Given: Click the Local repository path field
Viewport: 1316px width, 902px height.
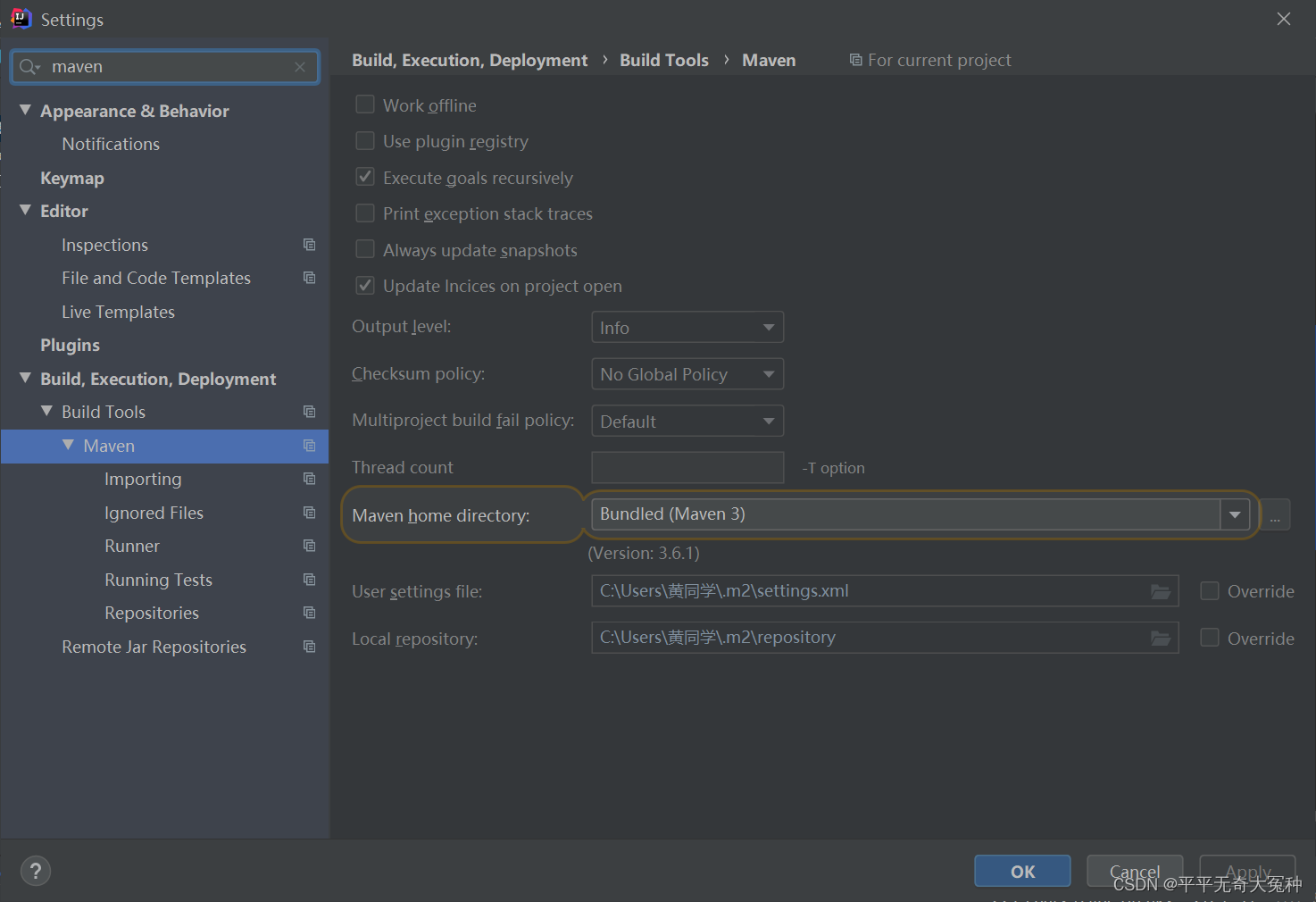Looking at the screenshot, I should (x=885, y=638).
